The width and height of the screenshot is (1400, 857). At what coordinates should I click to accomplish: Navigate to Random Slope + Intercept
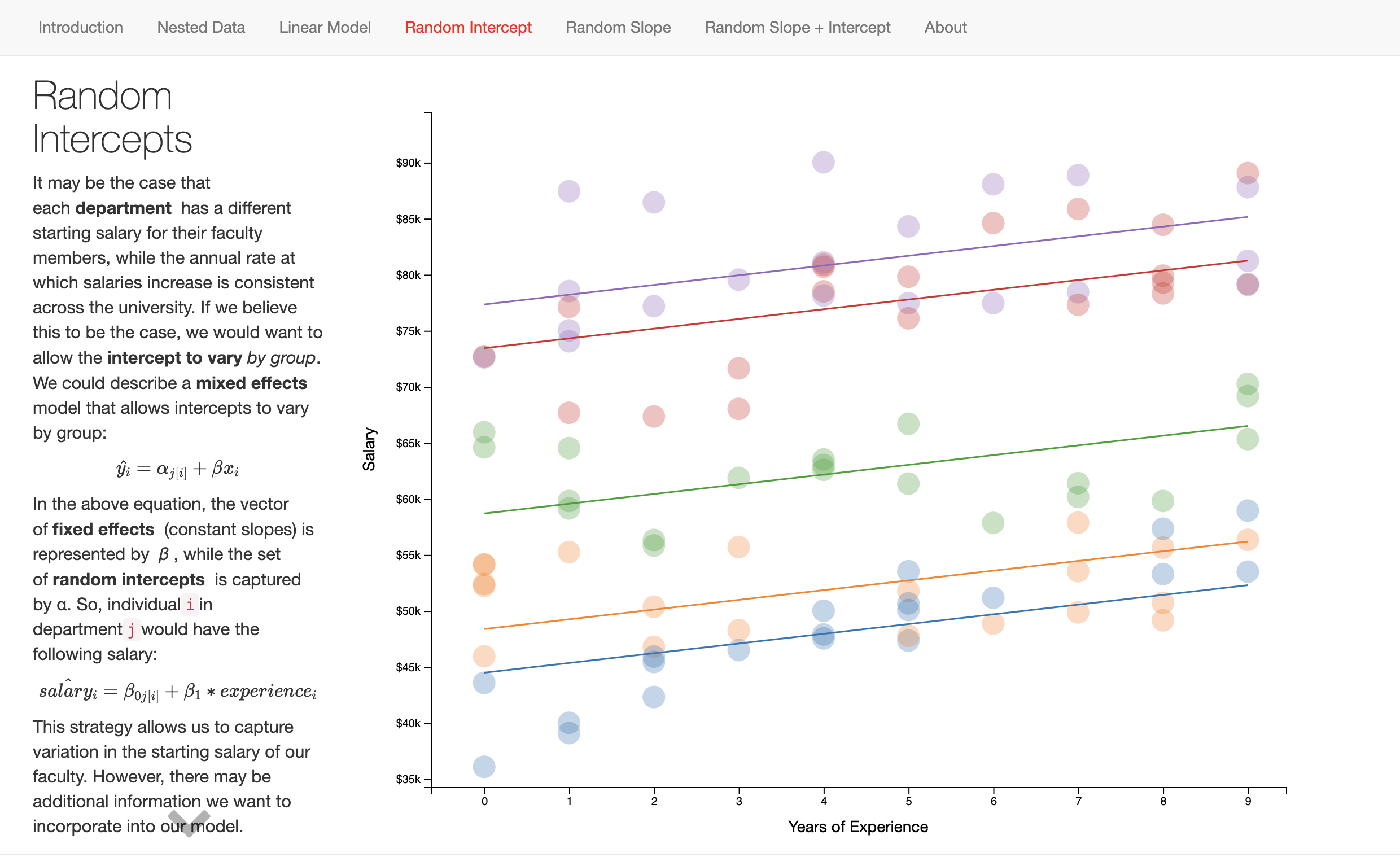click(797, 27)
